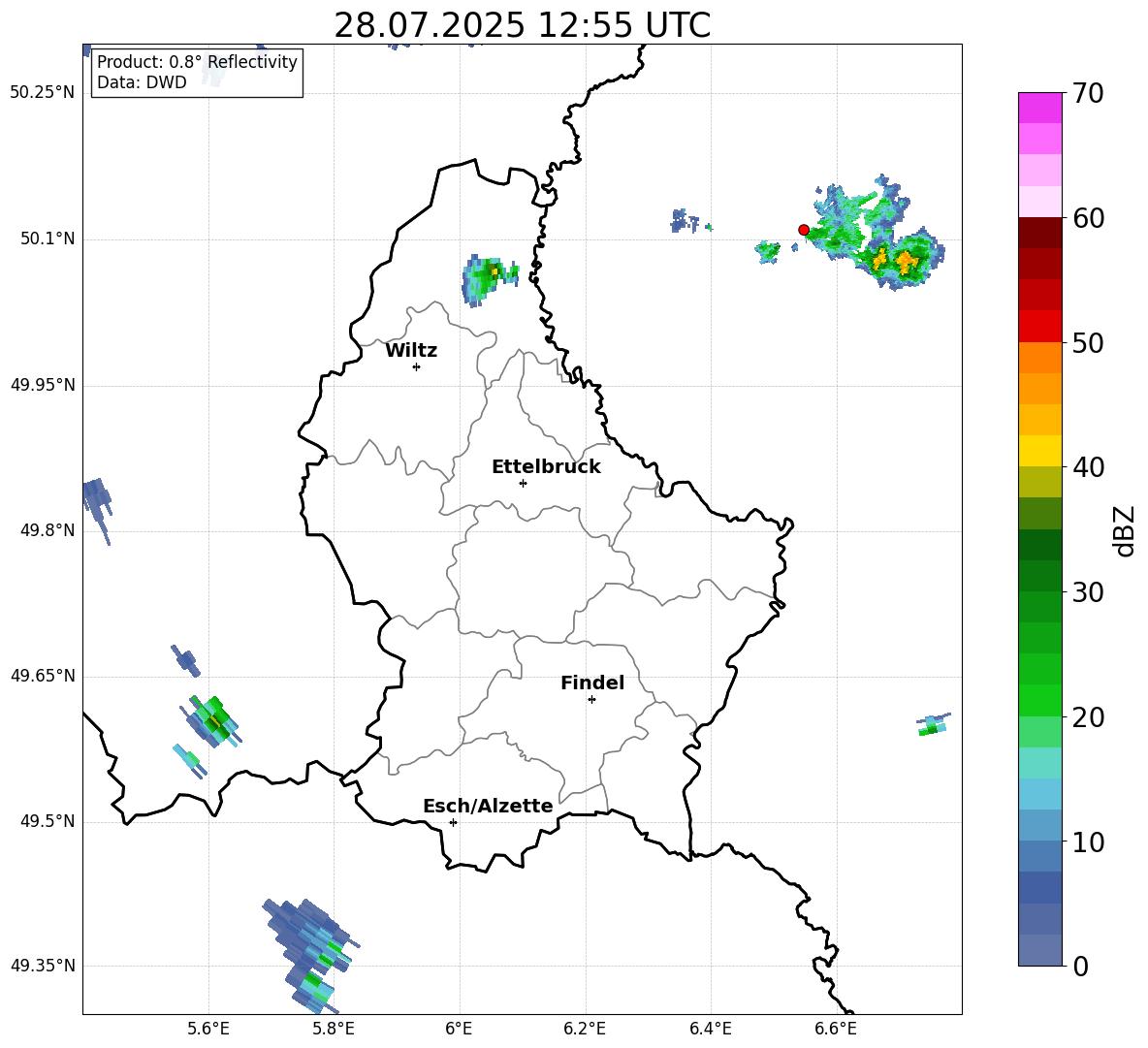The image size is (1148, 1048).
Task: Click the 5.8°E longitude label
Action: (334, 1030)
